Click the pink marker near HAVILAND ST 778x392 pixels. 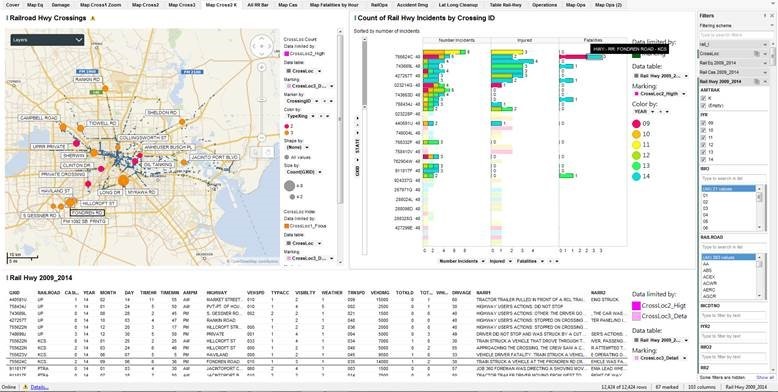pos(88,184)
